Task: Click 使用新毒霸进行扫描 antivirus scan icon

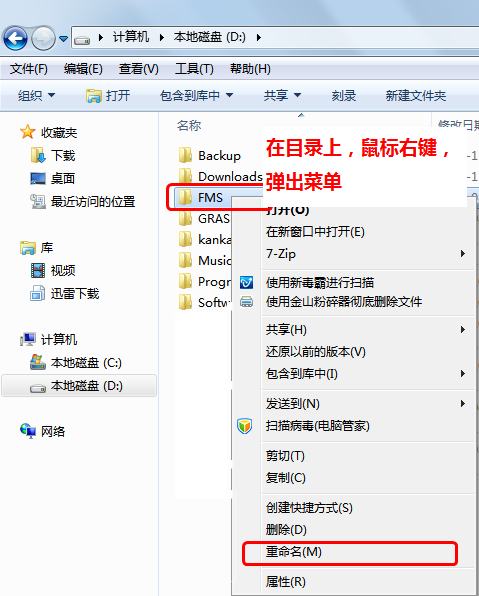Action: click(246, 282)
